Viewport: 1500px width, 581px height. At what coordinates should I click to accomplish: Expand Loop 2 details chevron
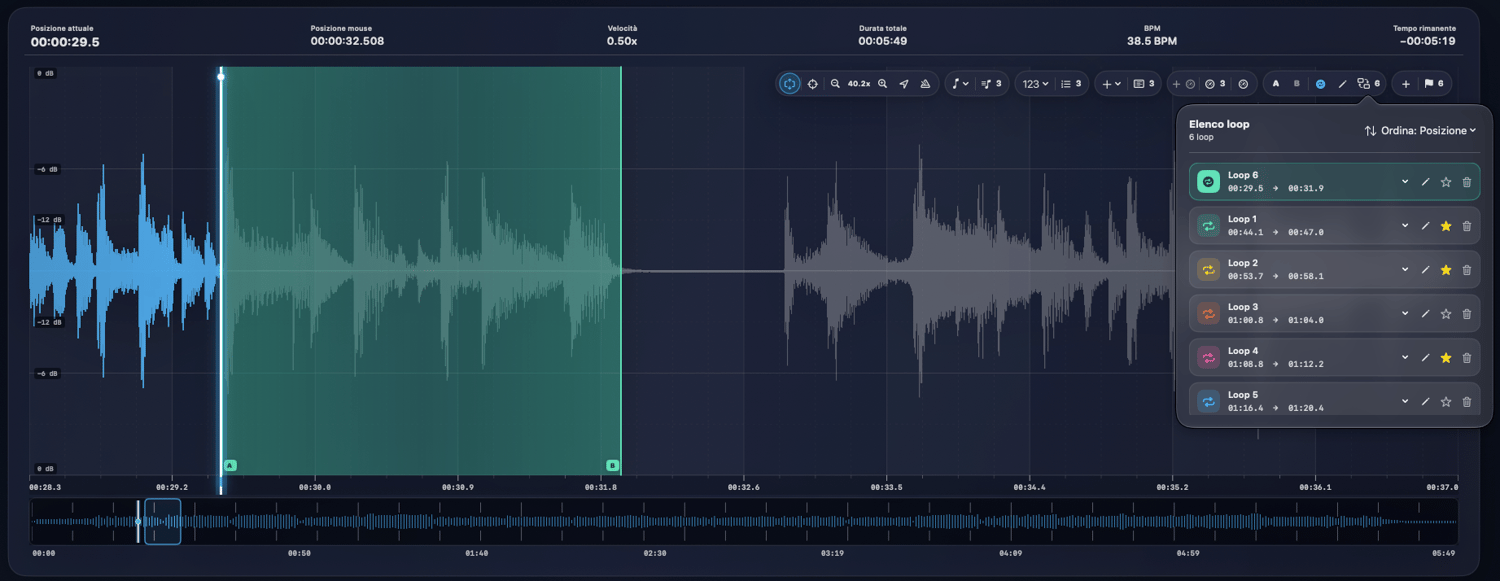[1404, 270]
